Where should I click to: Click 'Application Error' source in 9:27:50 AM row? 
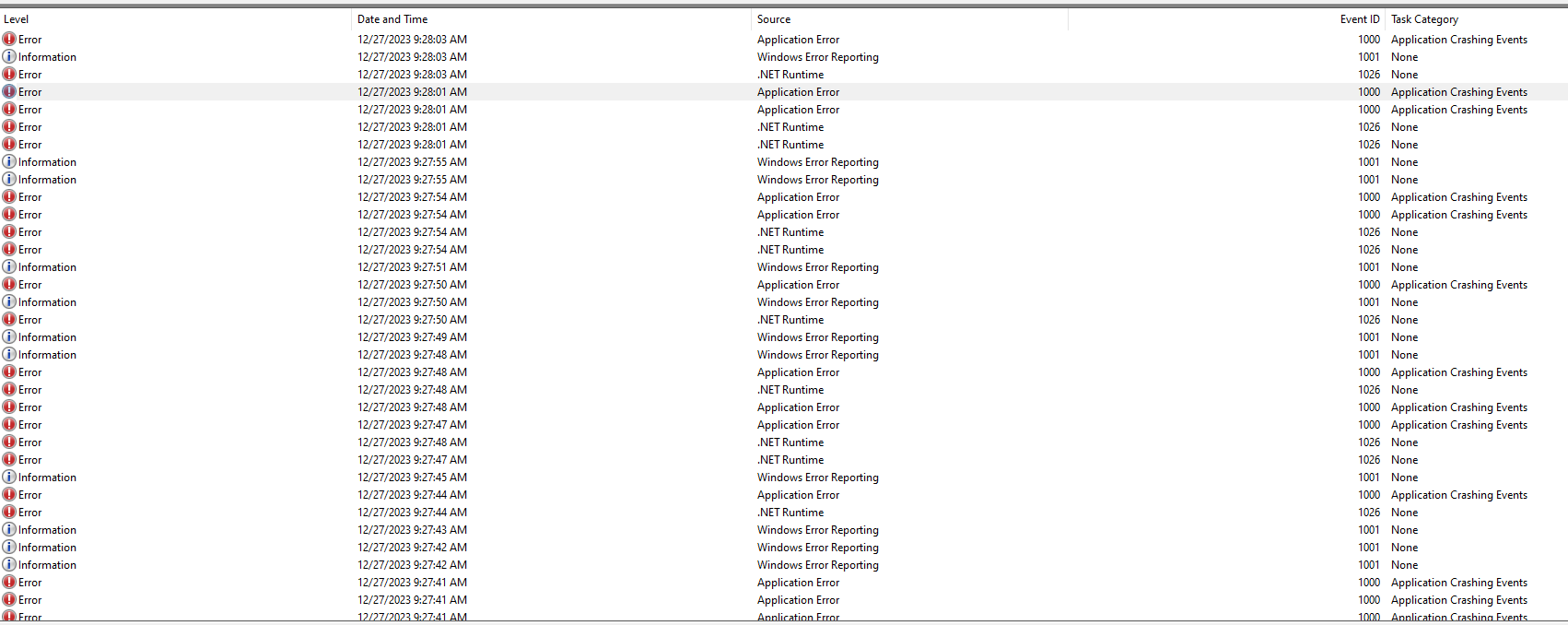[x=798, y=285]
